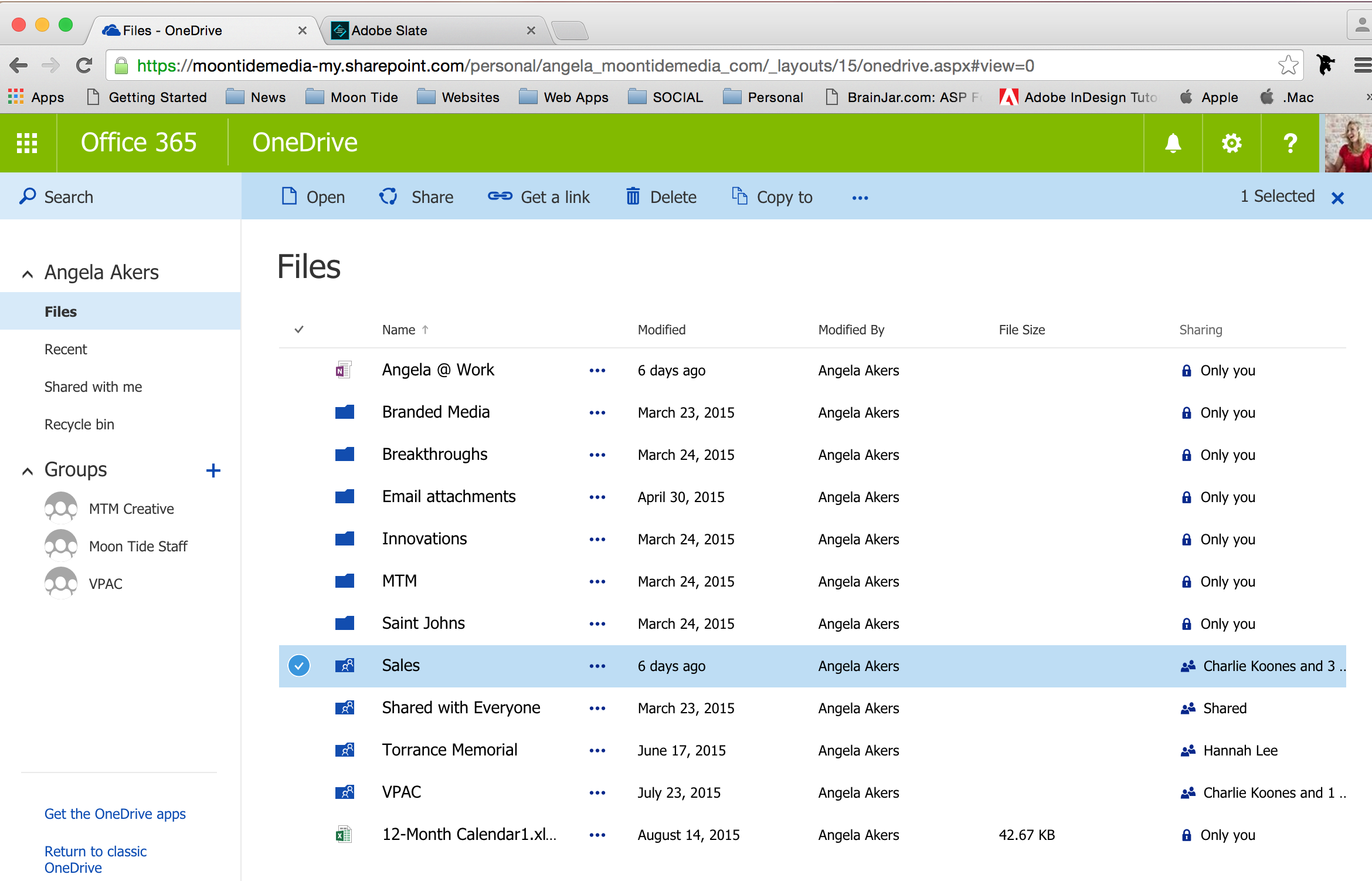Open the settings gear in header
The width and height of the screenshot is (1372, 881).
coord(1231,143)
